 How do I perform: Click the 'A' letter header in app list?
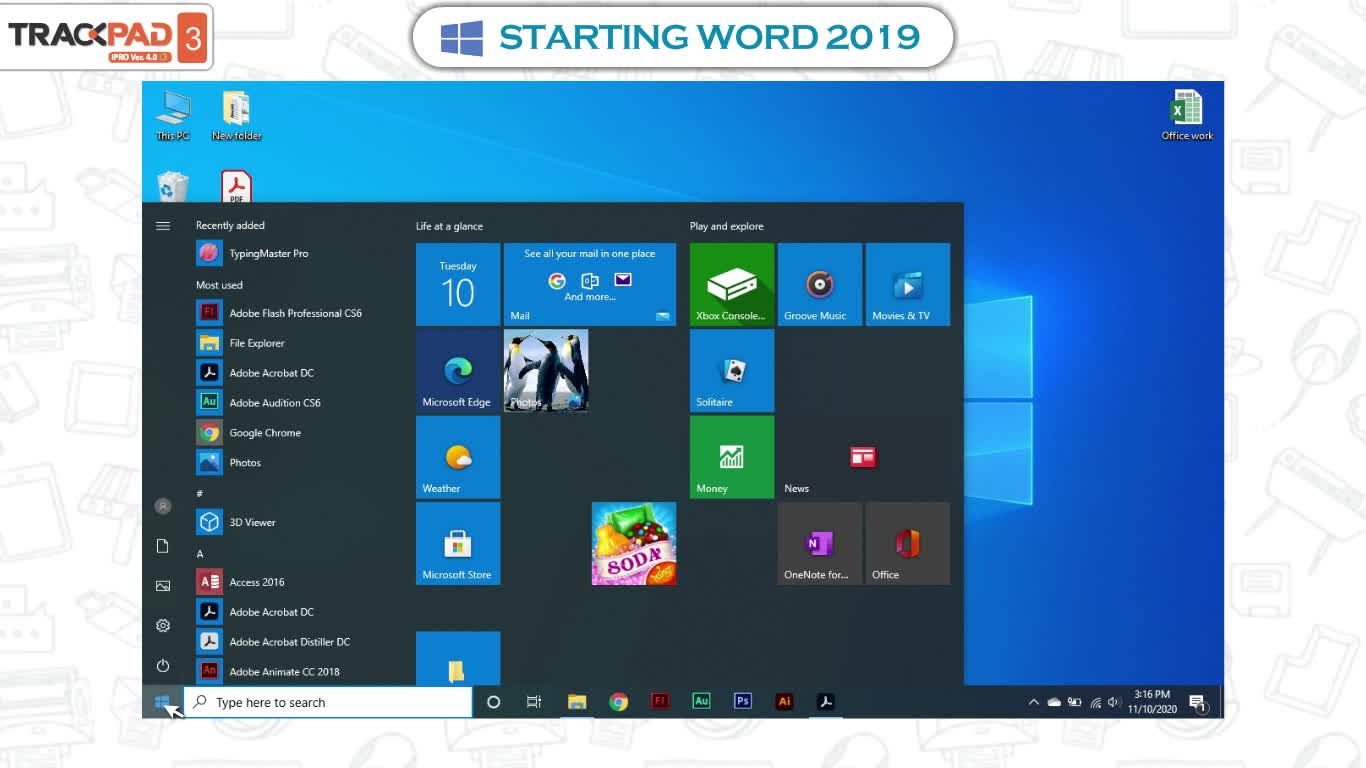click(x=200, y=553)
